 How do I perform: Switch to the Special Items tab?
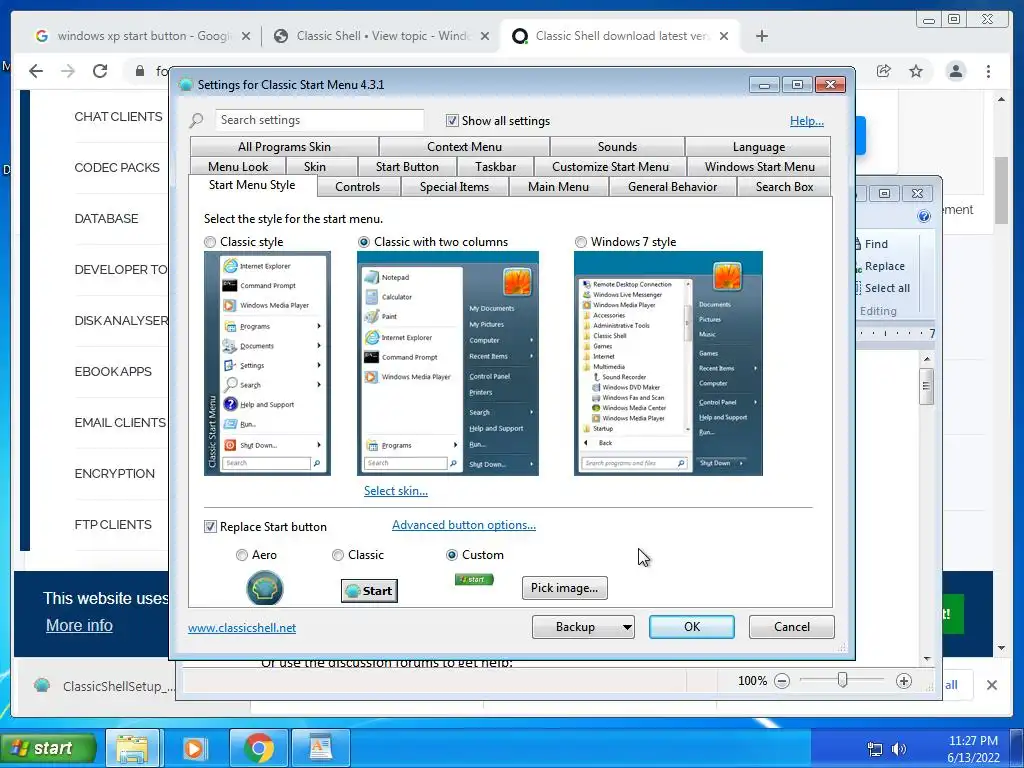coord(454,187)
